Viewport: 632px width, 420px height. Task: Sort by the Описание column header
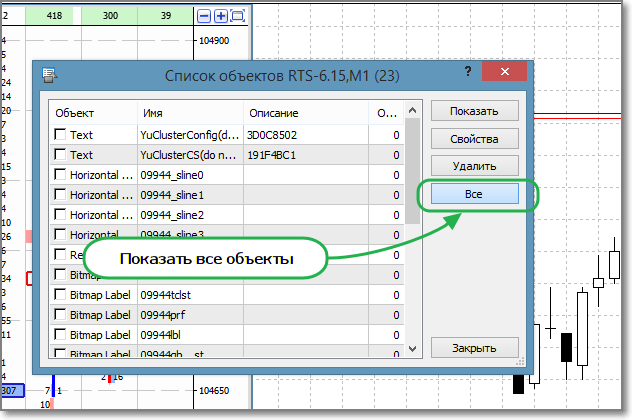coord(306,113)
